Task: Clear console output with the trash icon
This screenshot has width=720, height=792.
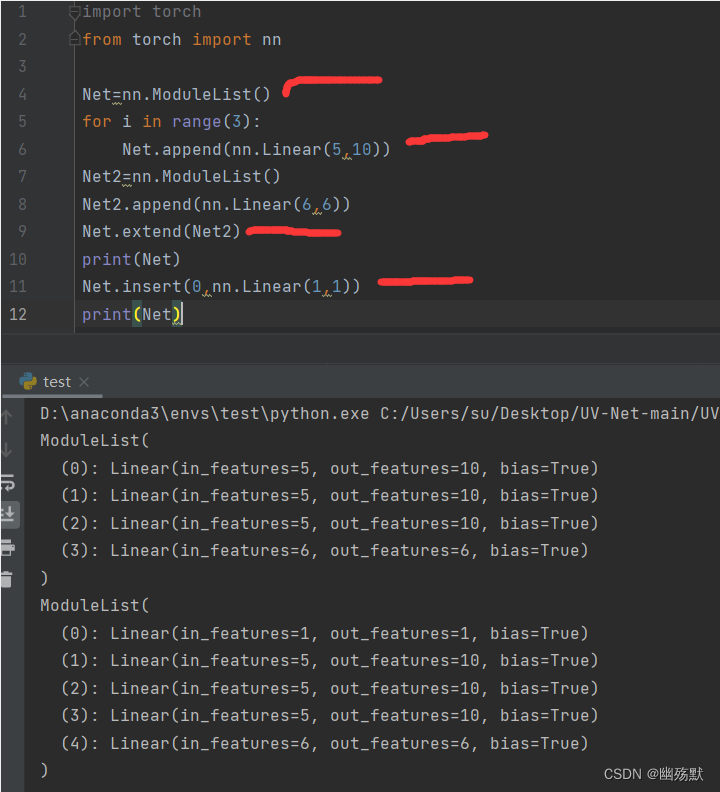Action: 7,579
